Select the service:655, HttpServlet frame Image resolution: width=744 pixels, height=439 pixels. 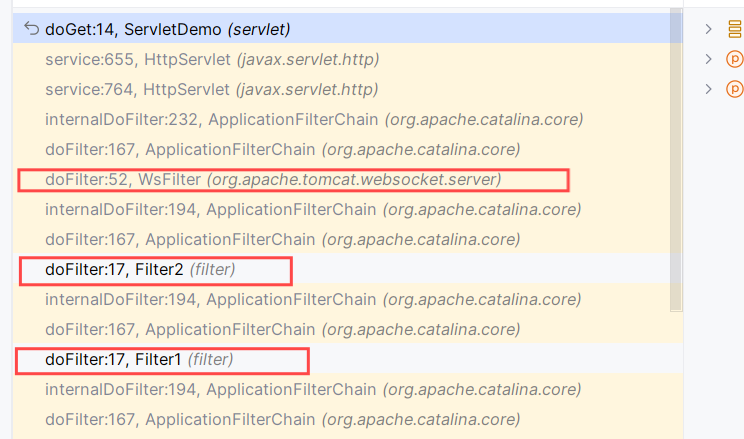pos(211,59)
